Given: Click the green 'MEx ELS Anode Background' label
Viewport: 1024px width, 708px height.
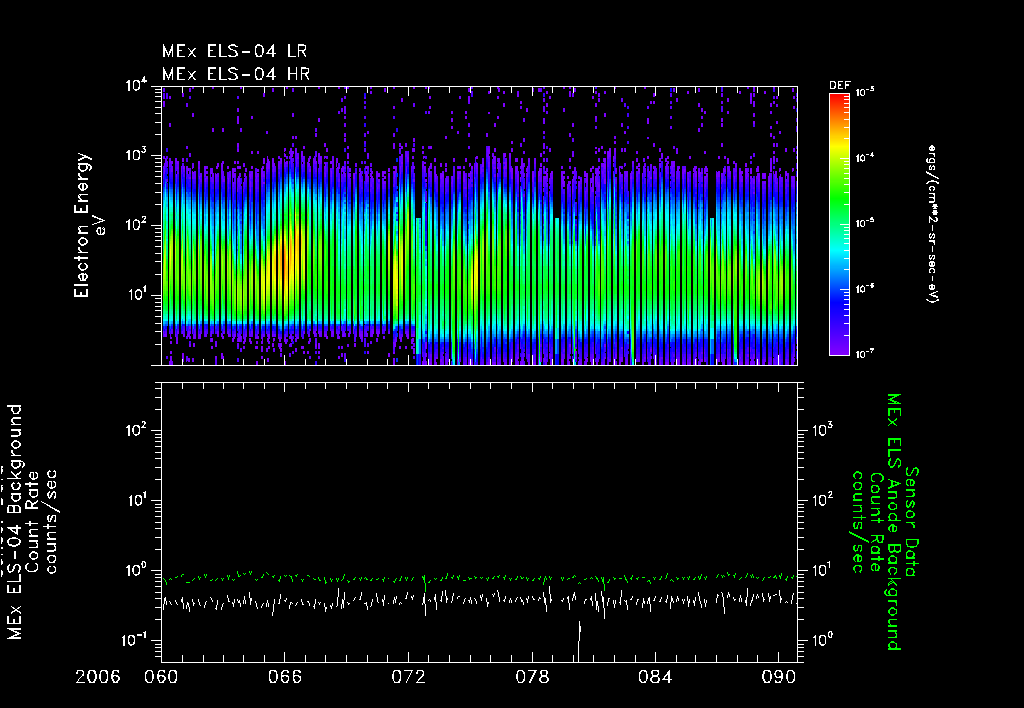Looking at the screenshot, I should click(893, 522).
